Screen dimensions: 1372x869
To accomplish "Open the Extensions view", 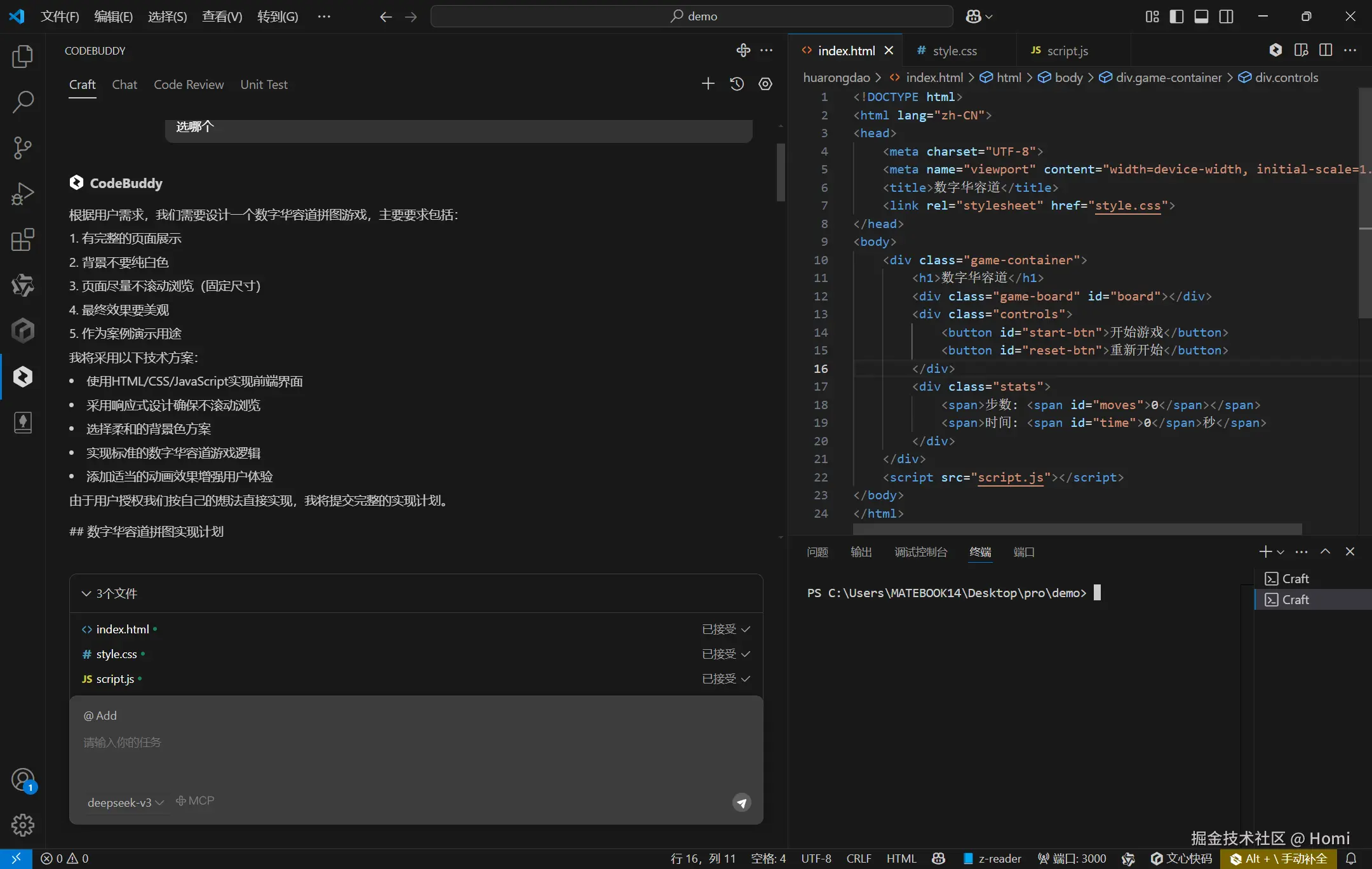I will tap(23, 239).
